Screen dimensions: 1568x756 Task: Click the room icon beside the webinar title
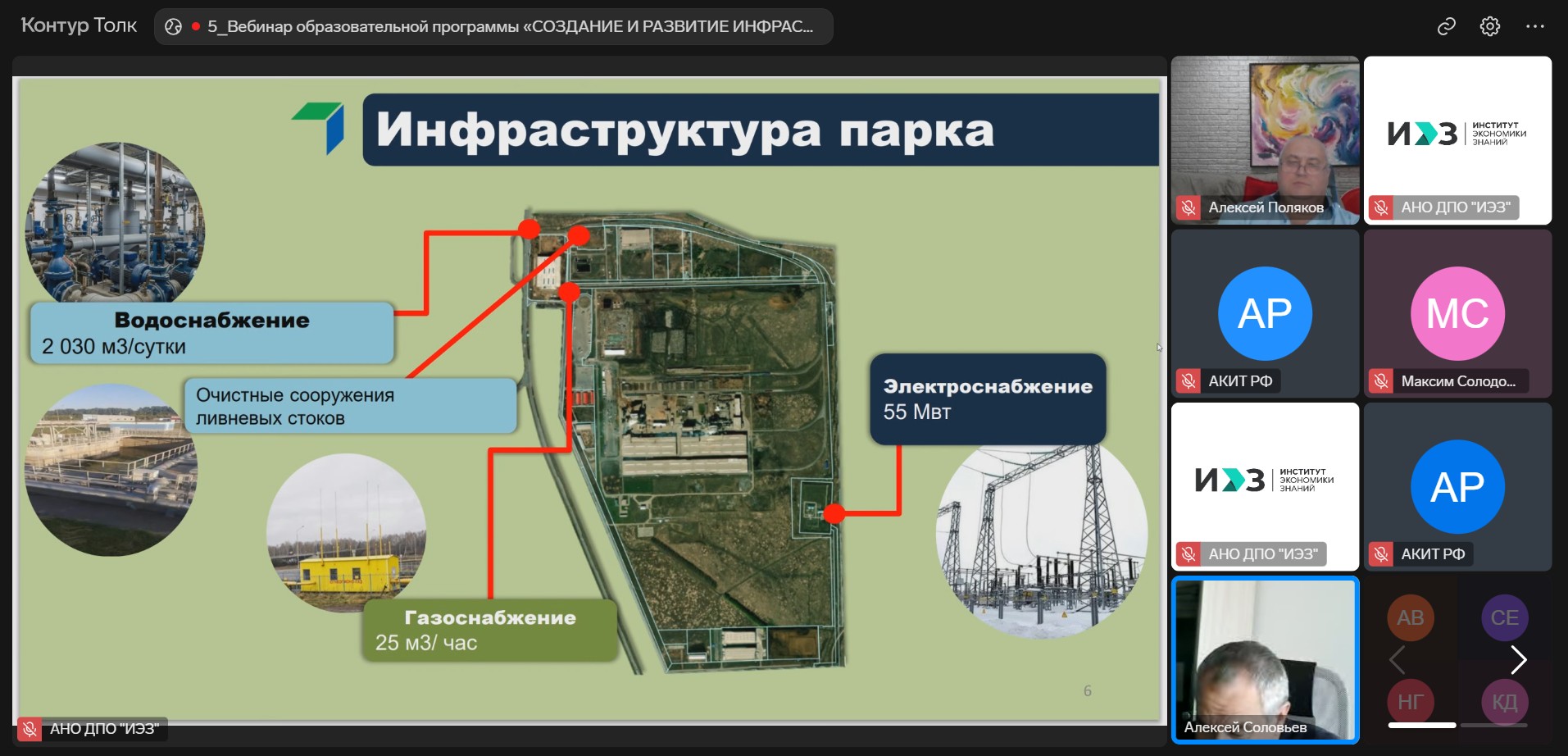coord(173,26)
